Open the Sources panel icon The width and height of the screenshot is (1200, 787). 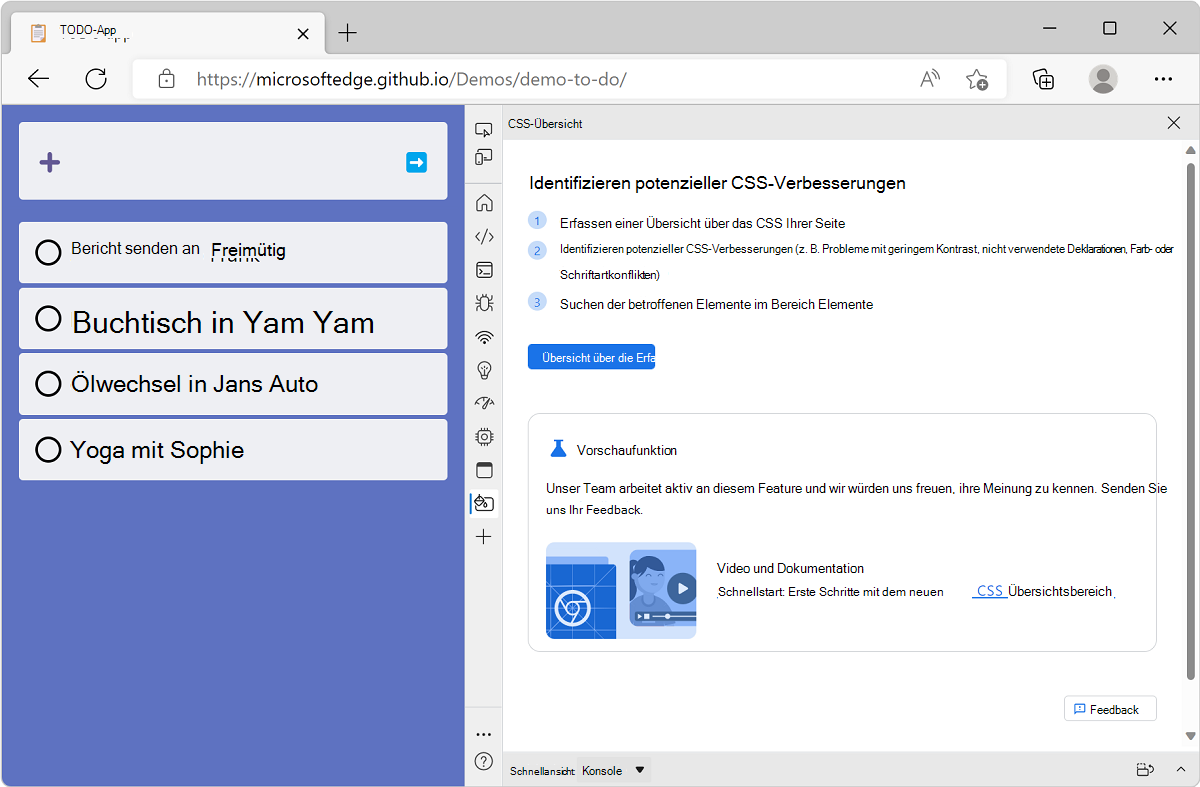484,235
